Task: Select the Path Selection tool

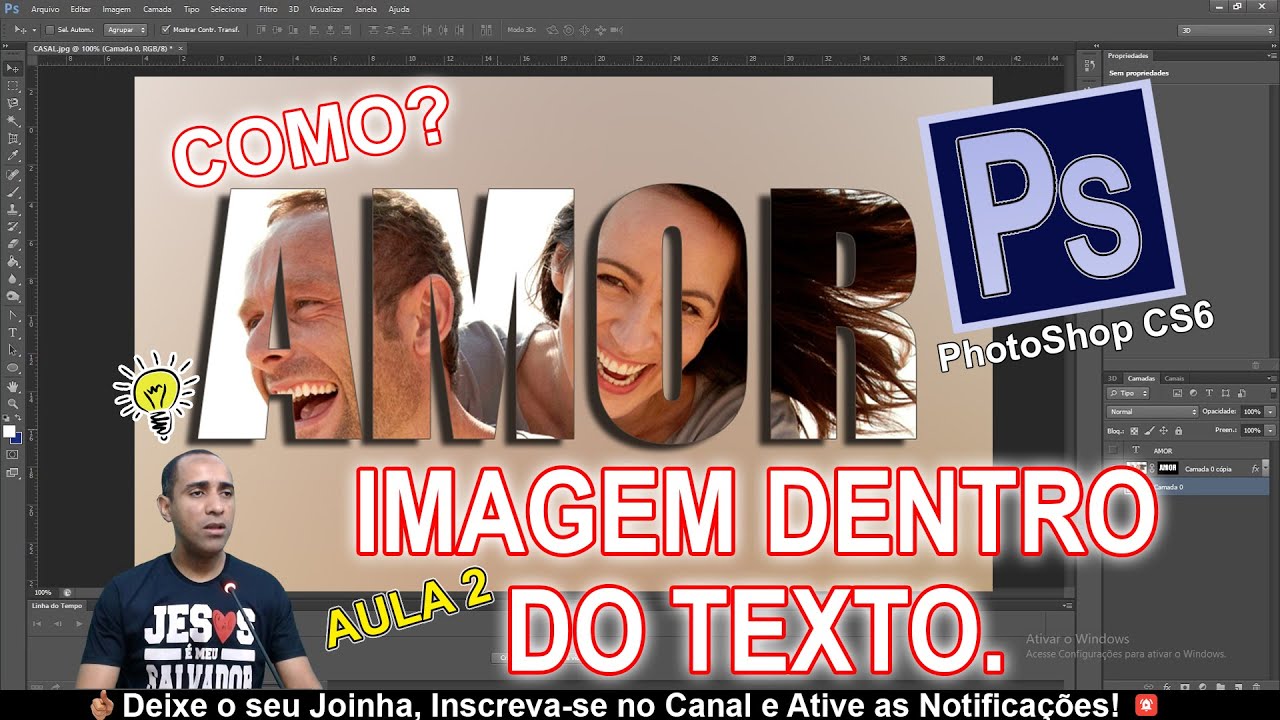Action: click(x=13, y=350)
